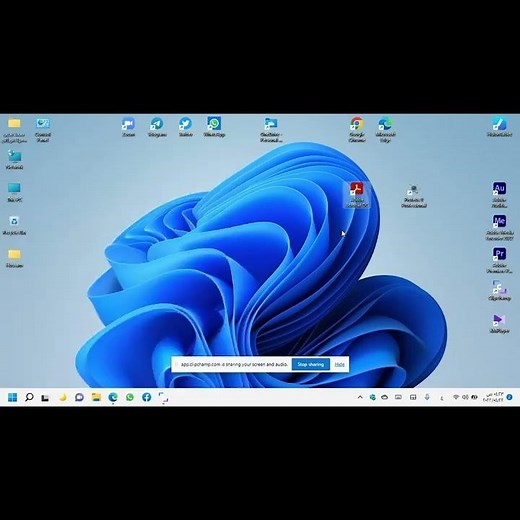
Task: Select the Adobe Acrobat desktop shortcut
Action: coord(357,195)
